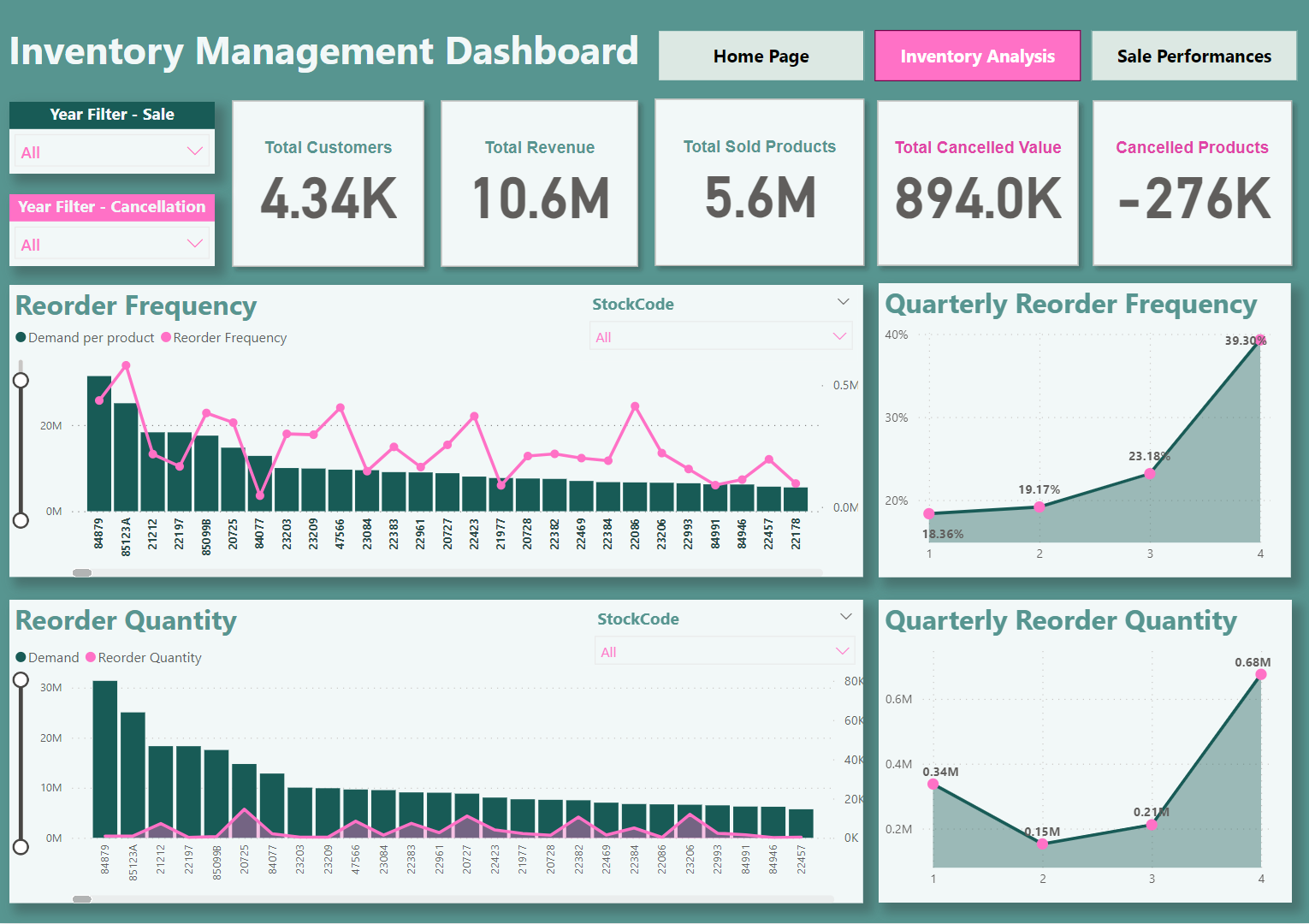The image size is (1309, 924).
Task: Switch to the Sale Performances tab
Action: (1193, 56)
